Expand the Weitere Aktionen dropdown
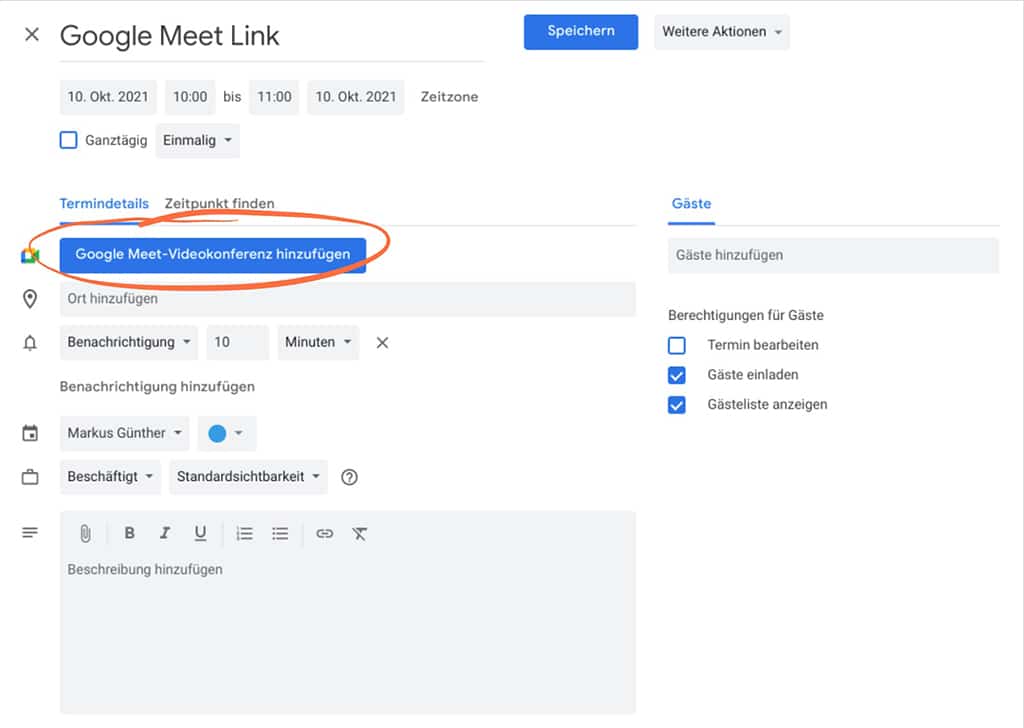Viewport: 1024px width, 728px height. coord(721,32)
